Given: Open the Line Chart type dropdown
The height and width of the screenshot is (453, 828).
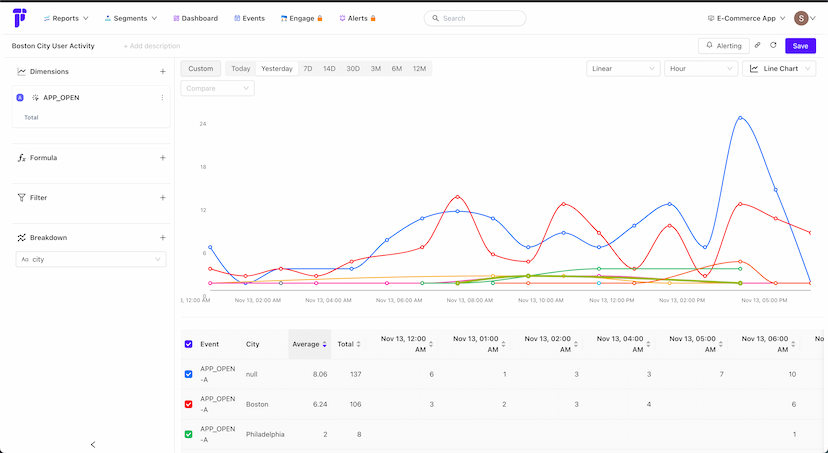Looking at the screenshot, I should point(779,69).
